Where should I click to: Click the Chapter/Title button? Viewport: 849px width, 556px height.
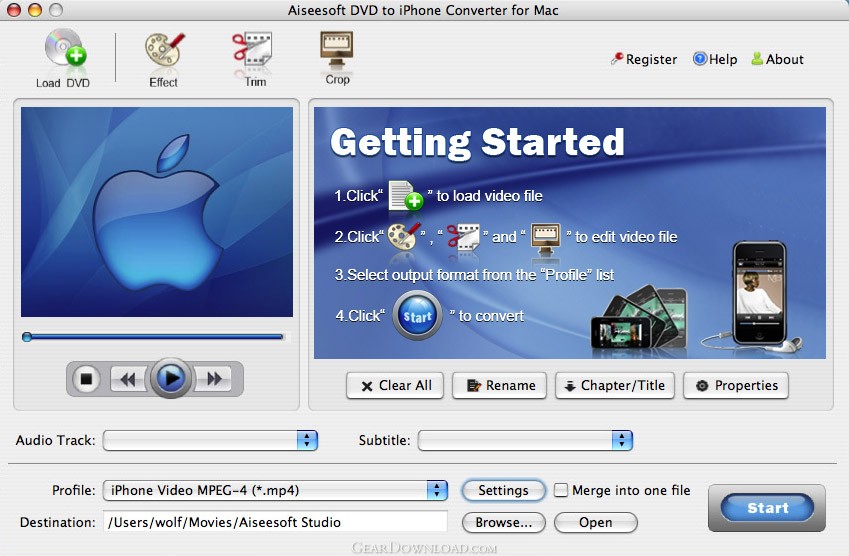pyautogui.click(x=615, y=385)
